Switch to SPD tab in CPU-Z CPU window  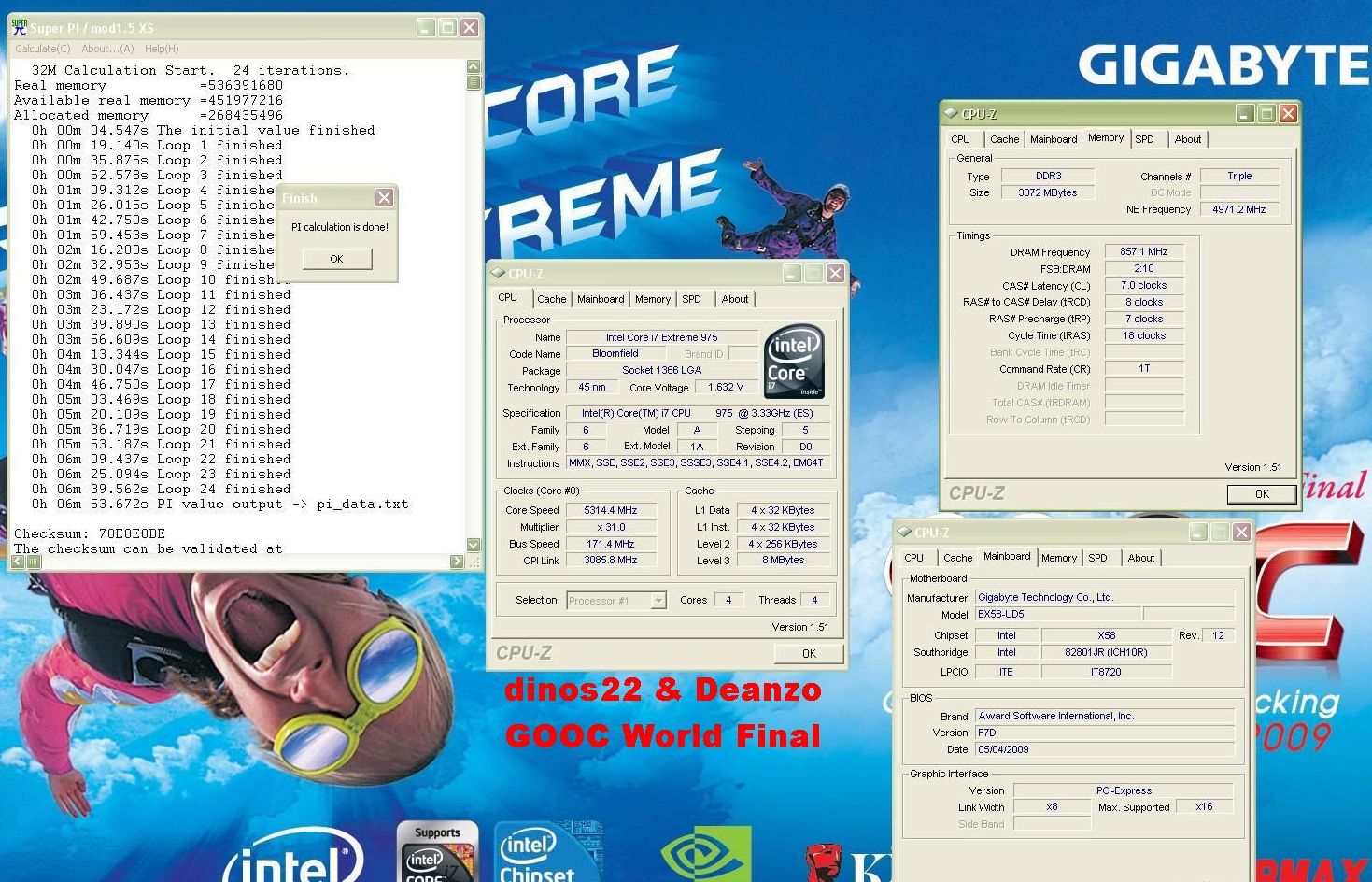click(691, 299)
